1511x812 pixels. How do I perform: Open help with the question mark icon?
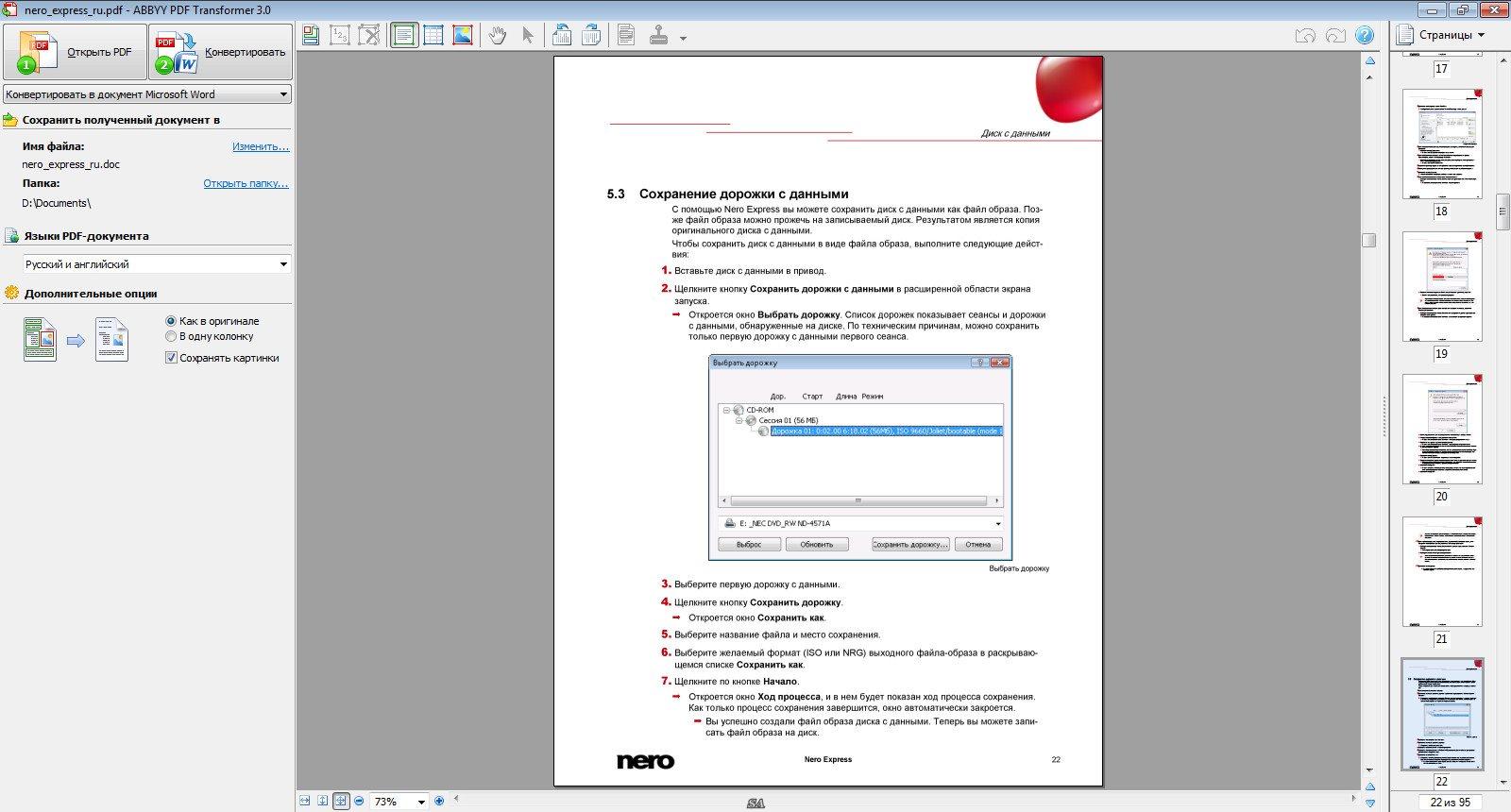click(x=1365, y=36)
